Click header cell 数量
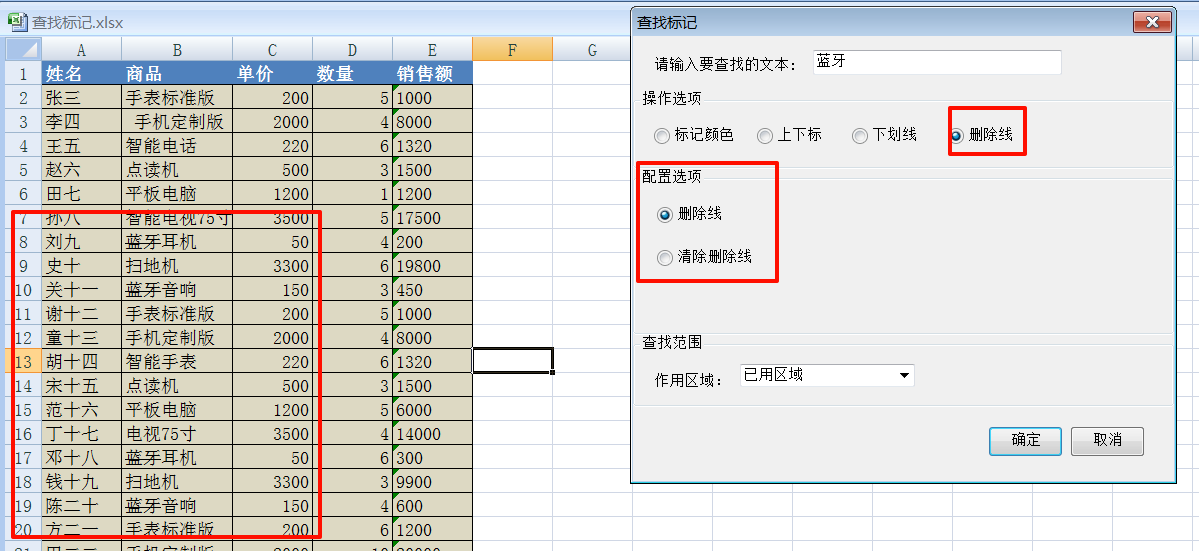 pos(353,73)
